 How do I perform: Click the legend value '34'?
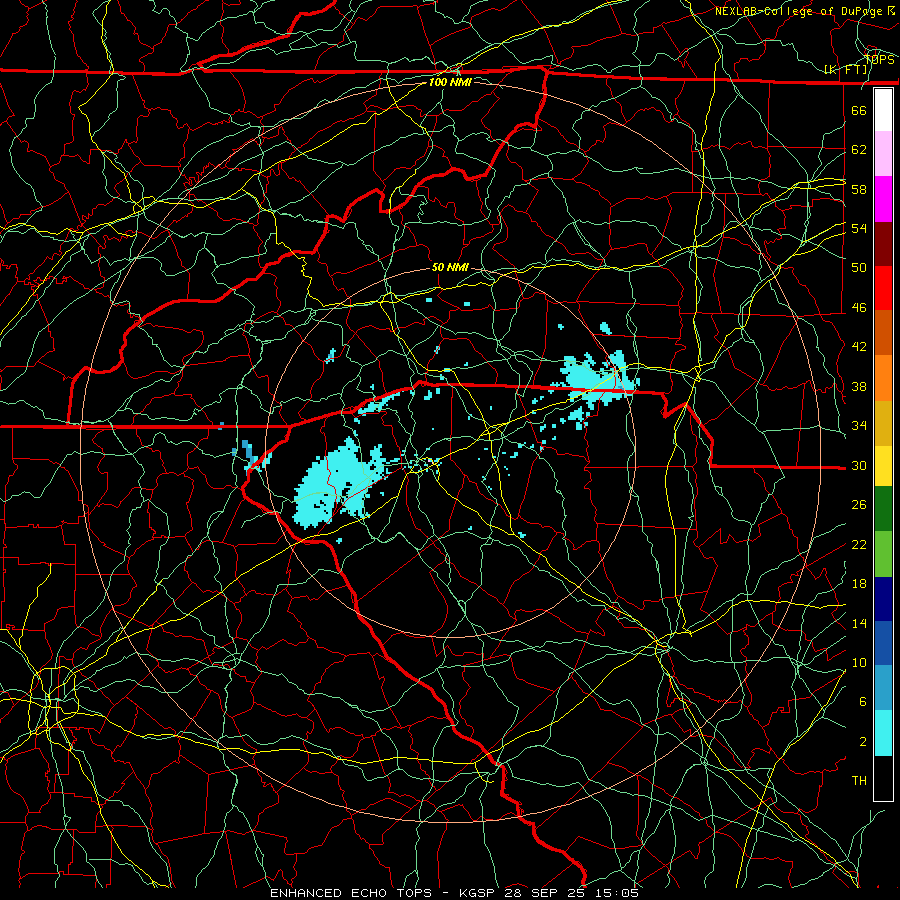tap(859, 426)
